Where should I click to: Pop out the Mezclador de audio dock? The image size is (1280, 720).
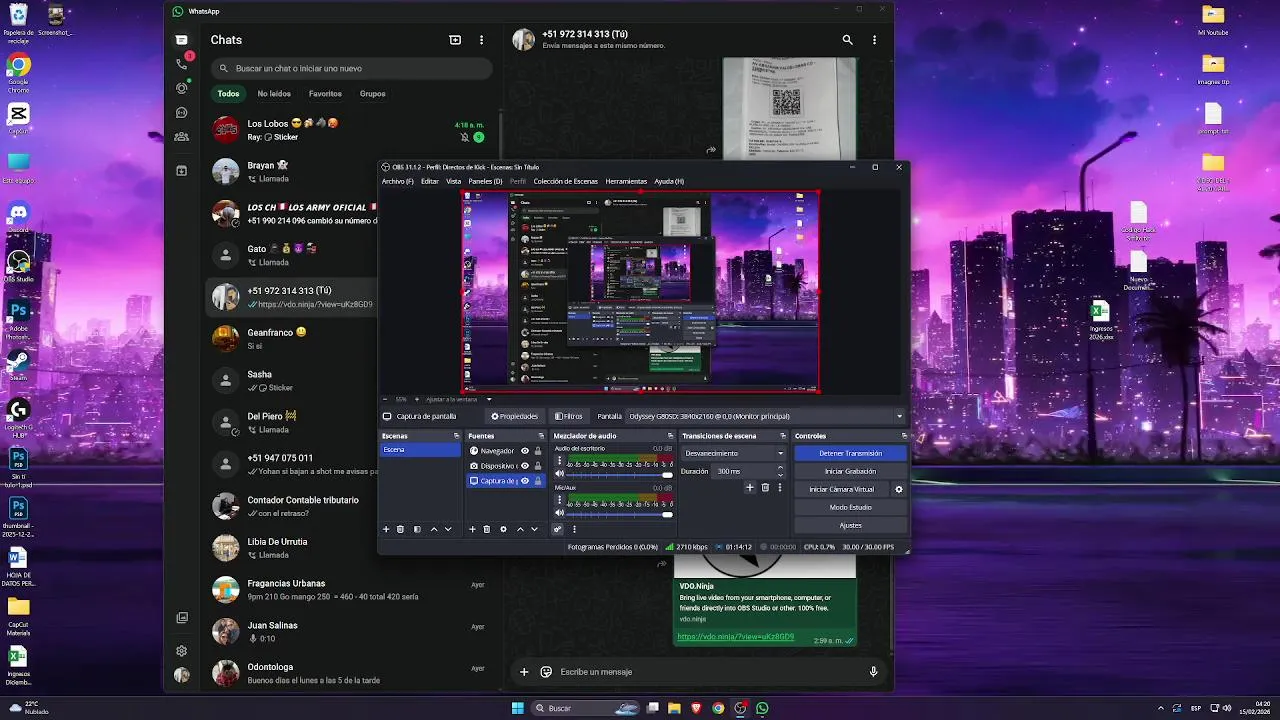click(670, 436)
